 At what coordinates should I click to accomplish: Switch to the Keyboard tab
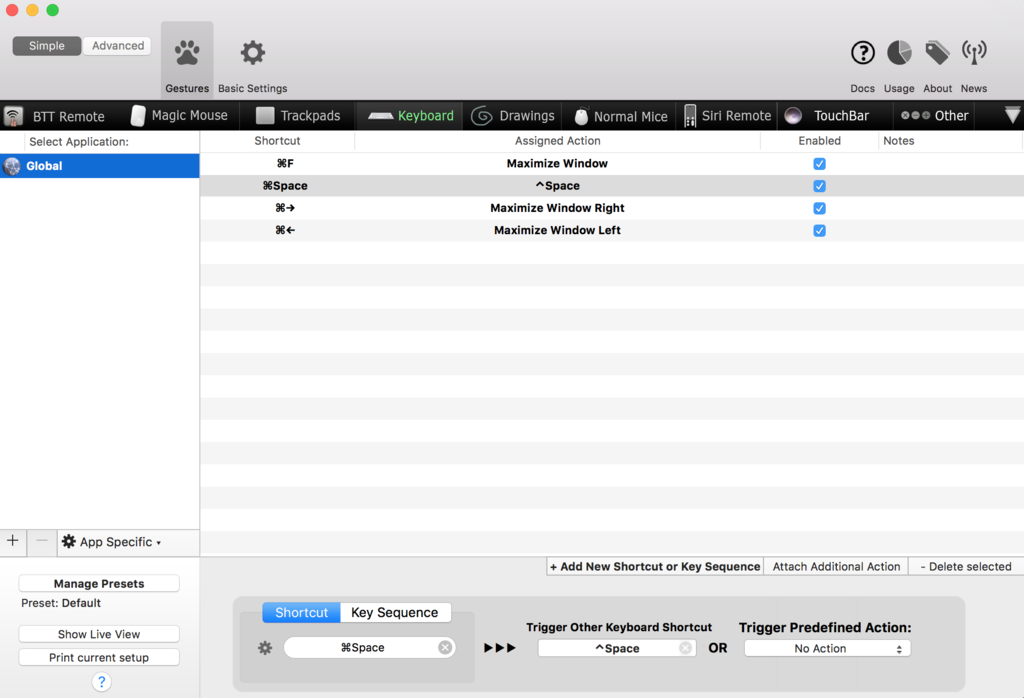click(x=411, y=116)
